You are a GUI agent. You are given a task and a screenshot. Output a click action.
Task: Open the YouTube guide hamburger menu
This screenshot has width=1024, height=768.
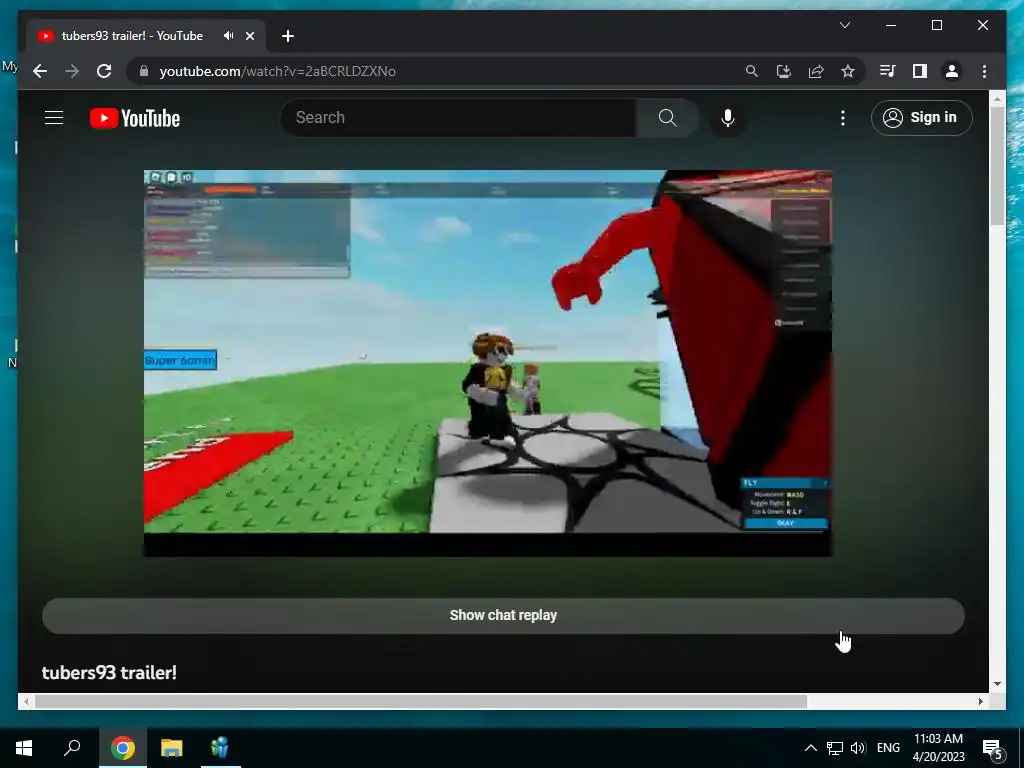54,118
